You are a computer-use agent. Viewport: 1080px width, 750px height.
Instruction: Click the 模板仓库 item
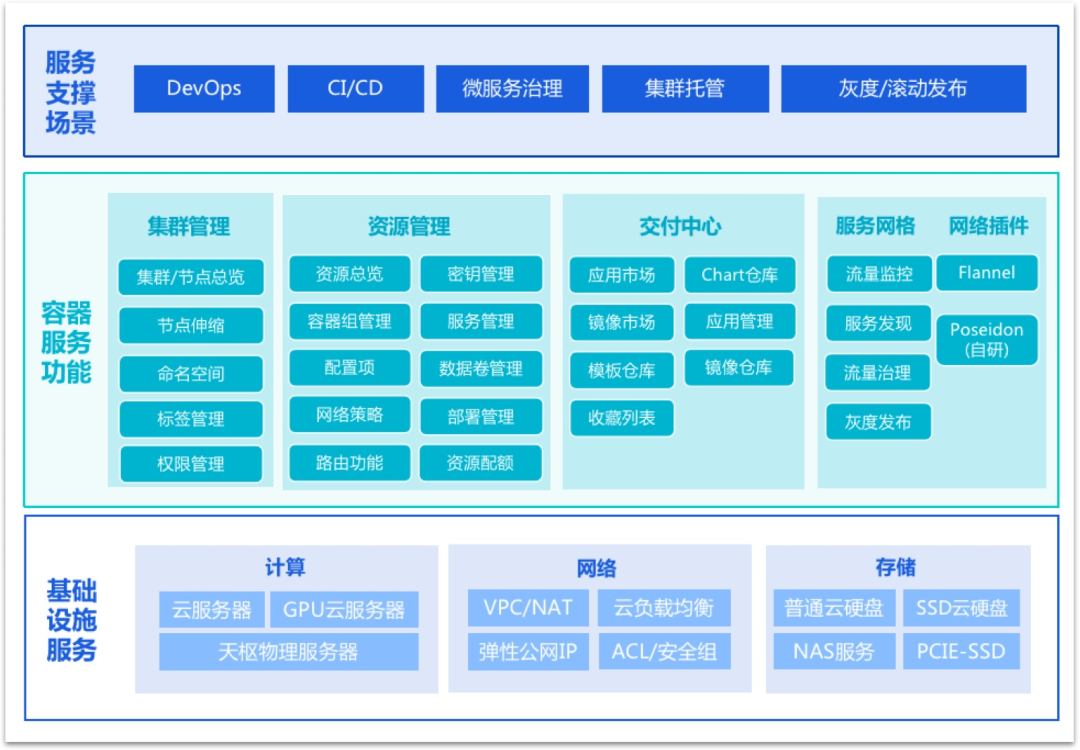pyautogui.click(x=621, y=371)
